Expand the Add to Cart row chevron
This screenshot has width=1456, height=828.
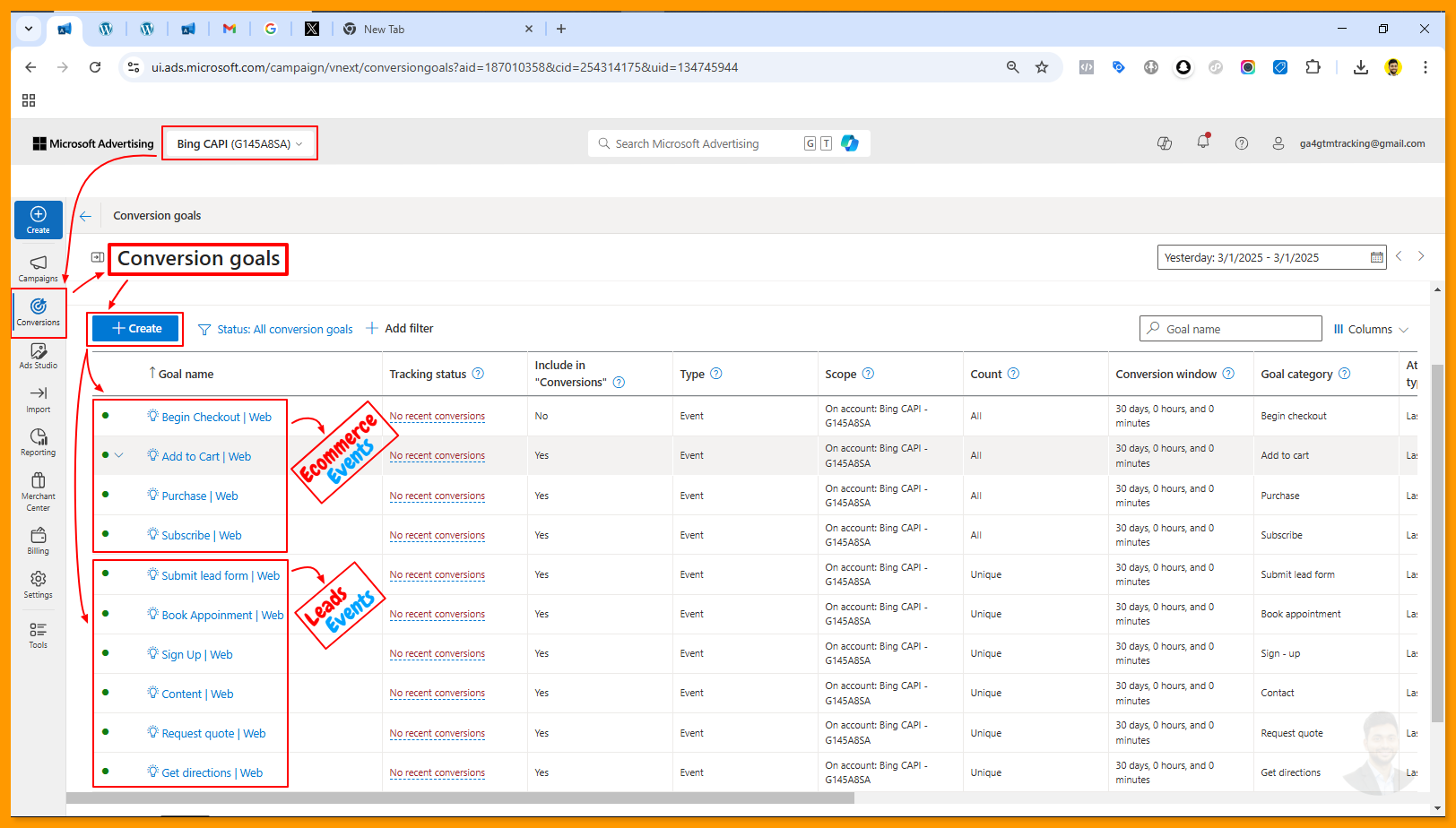(x=119, y=455)
